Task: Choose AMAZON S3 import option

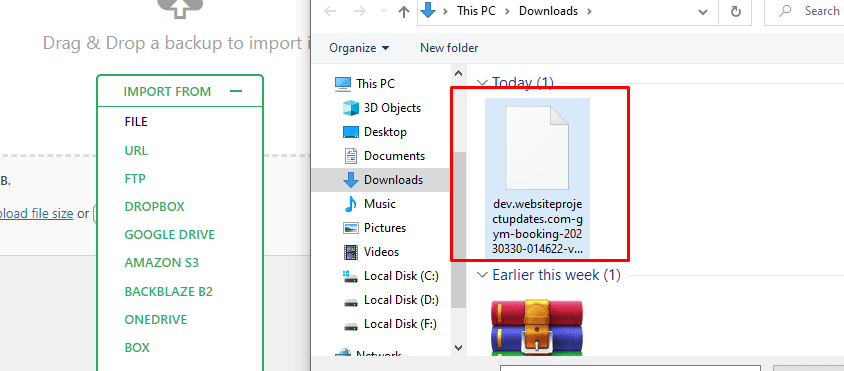Action: [x=161, y=263]
